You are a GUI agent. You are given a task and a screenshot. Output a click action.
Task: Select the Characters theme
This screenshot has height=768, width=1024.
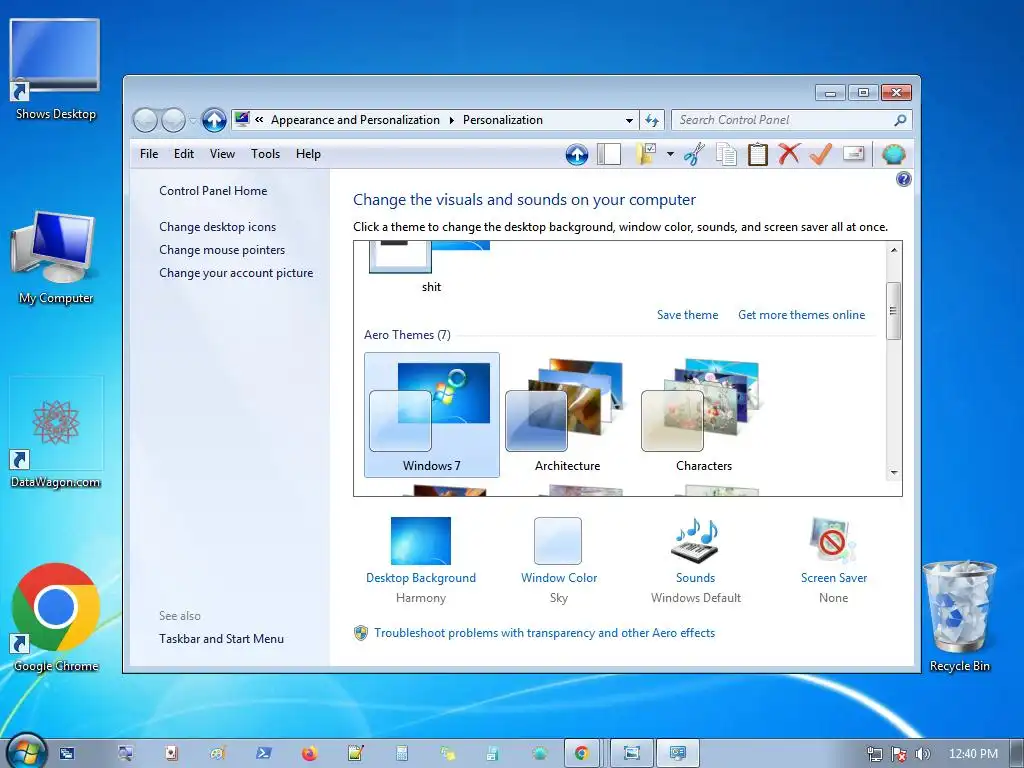(x=703, y=415)
